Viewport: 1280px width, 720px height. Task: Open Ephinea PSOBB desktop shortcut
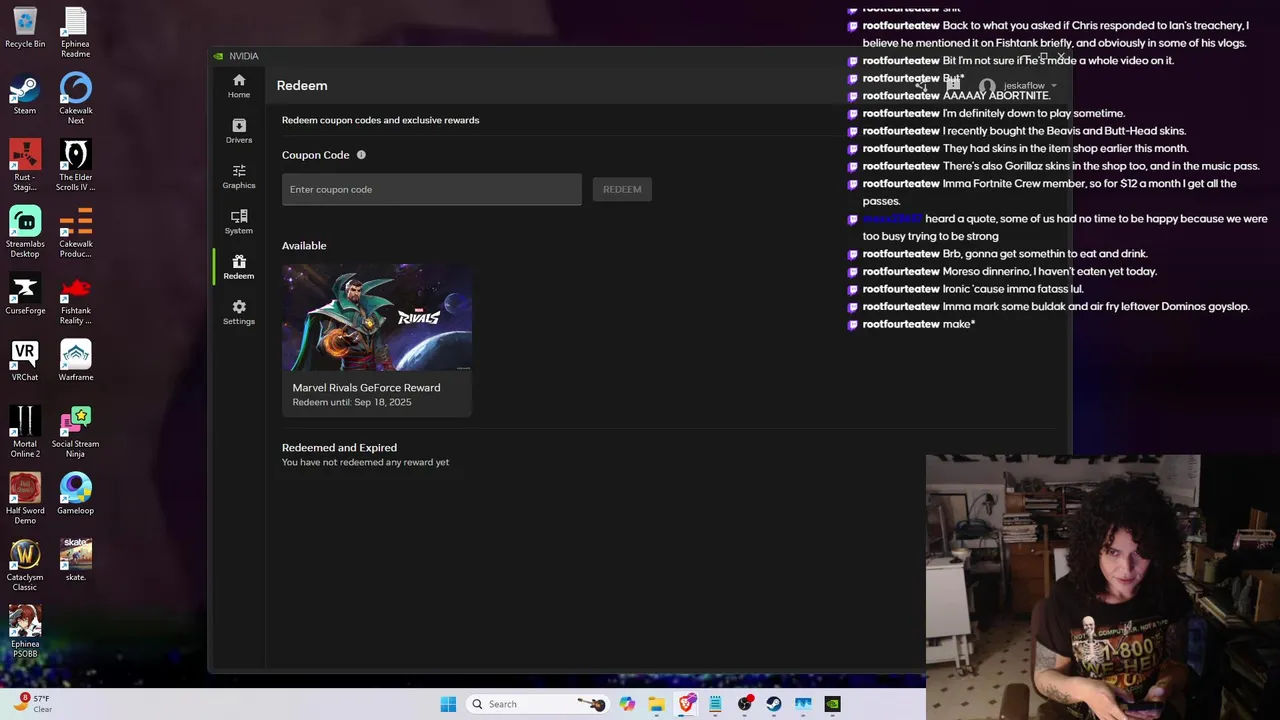click(25, 632)
